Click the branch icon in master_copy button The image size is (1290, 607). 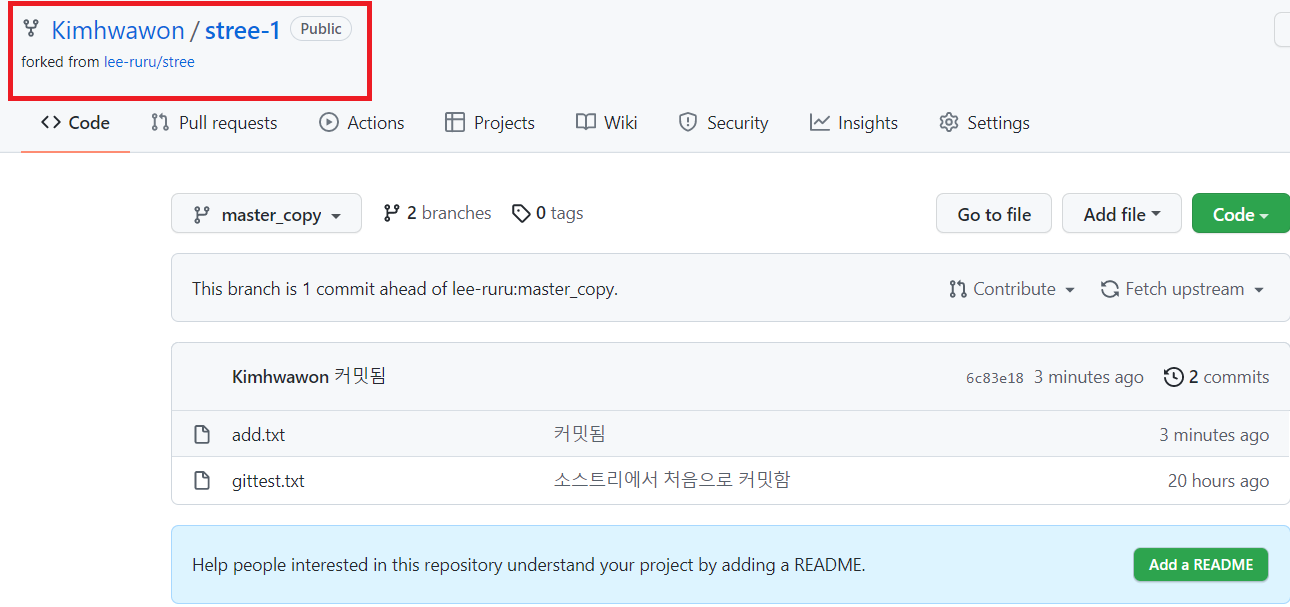tap(202, 214)
